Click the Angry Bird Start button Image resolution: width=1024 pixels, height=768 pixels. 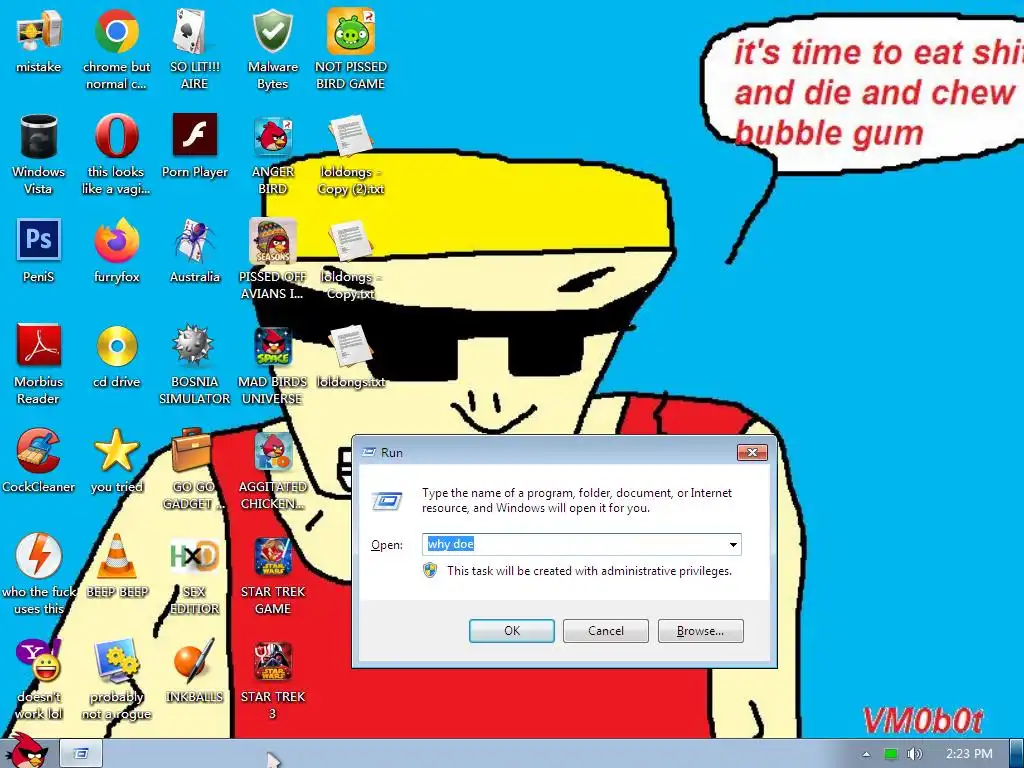(x=26, y=752)
